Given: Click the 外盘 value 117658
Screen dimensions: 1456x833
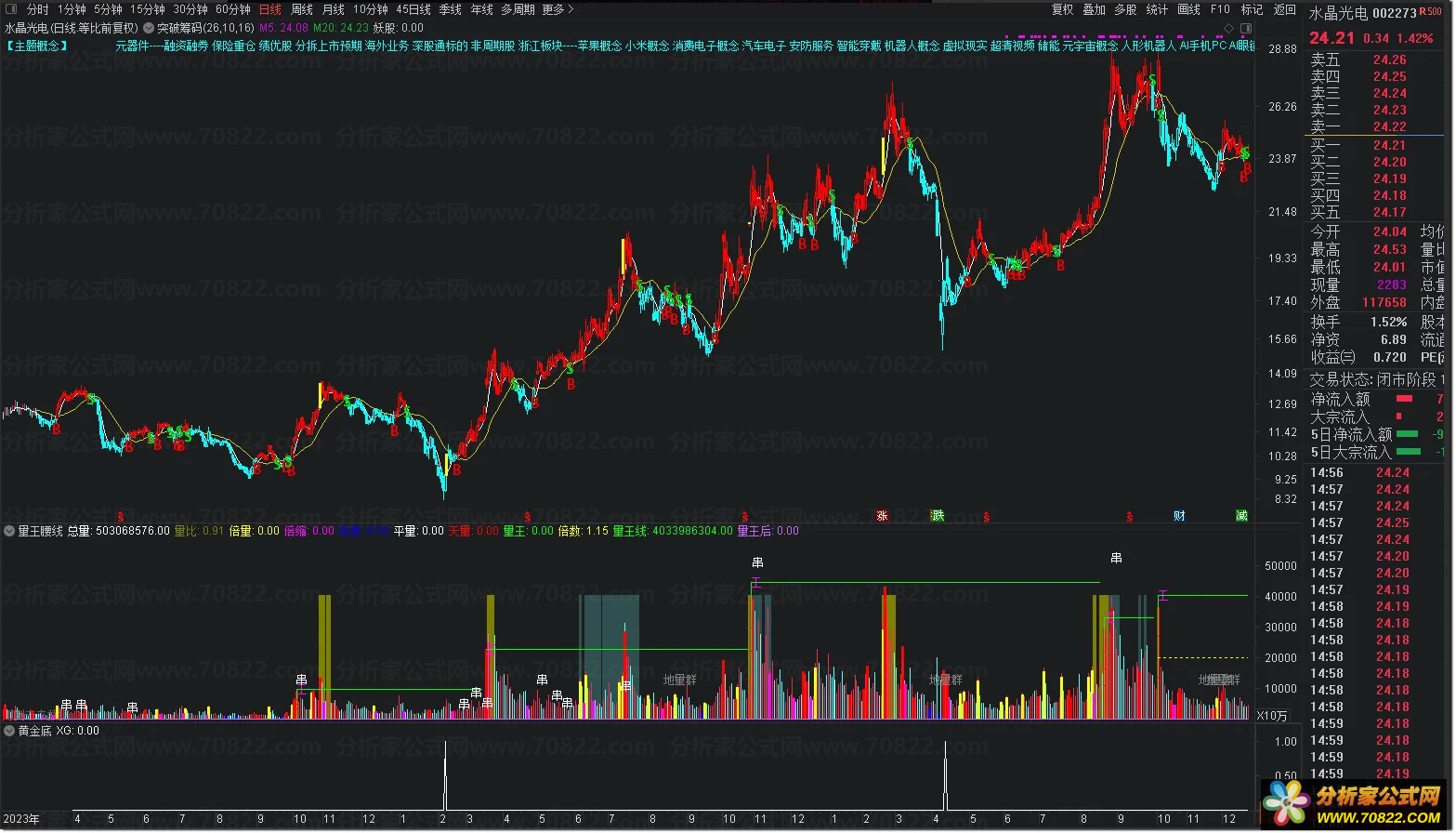Looking at the screenshot, I should [1384, 302].
